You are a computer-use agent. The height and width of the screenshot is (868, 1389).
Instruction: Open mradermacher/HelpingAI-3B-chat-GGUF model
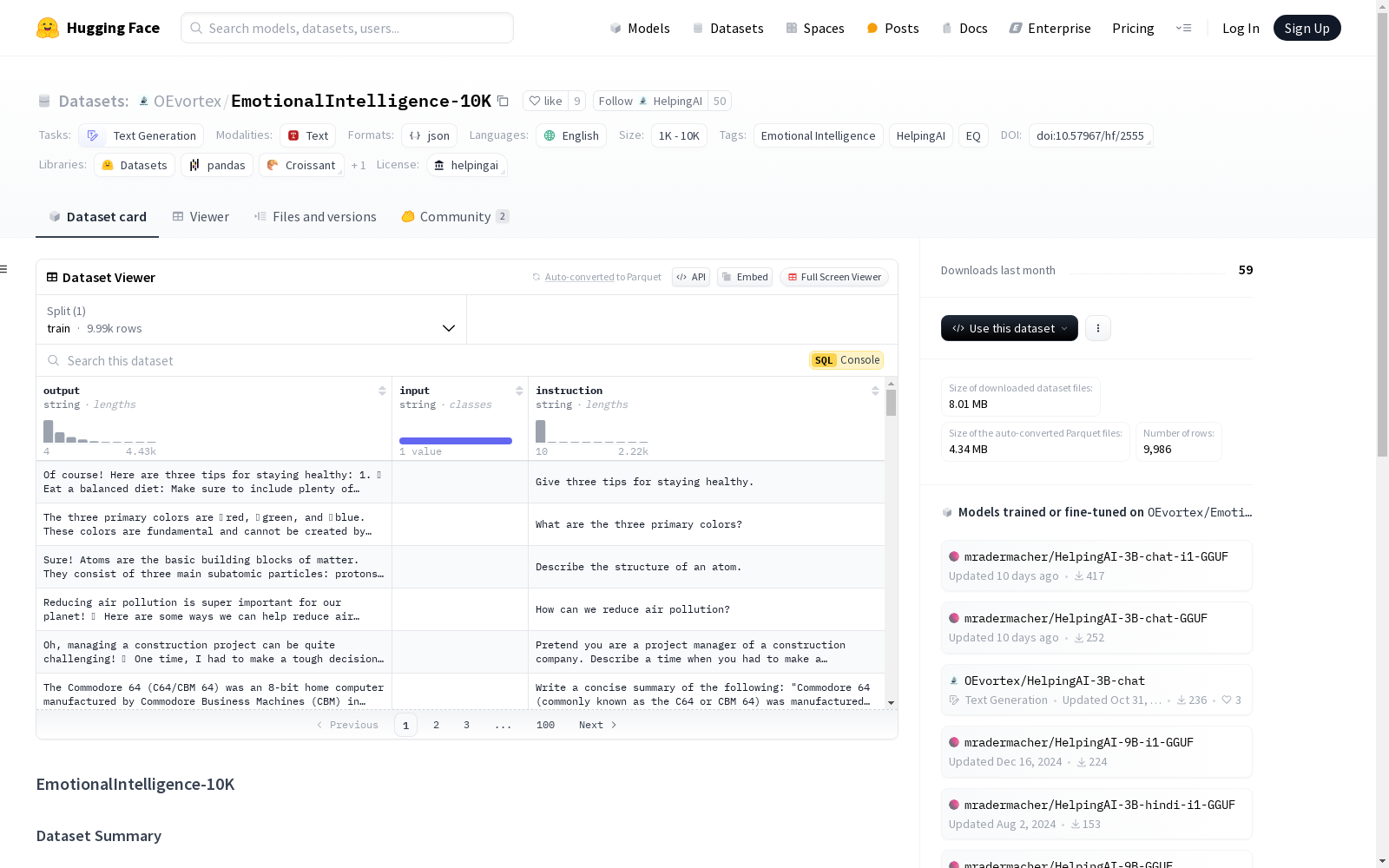1096,627
